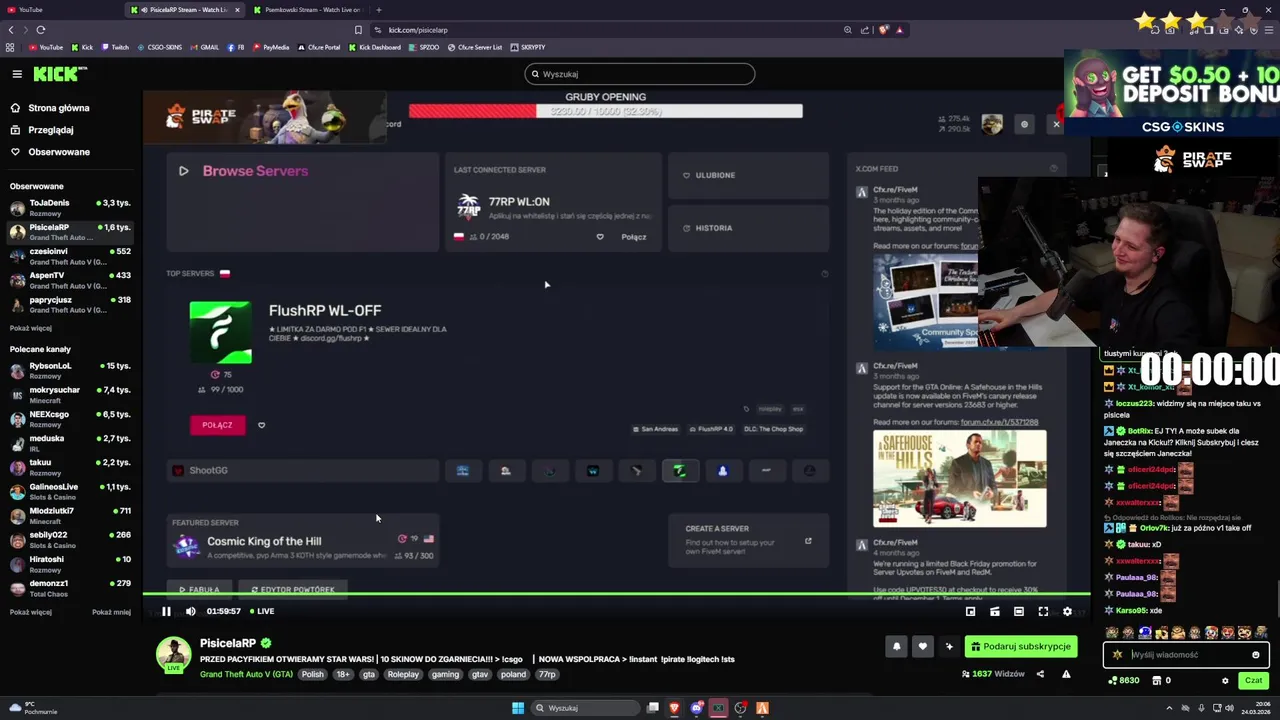The width and height of the screenshot is (1280, 720).
Task: Mute the stream volume
Action: click(190, 611)
